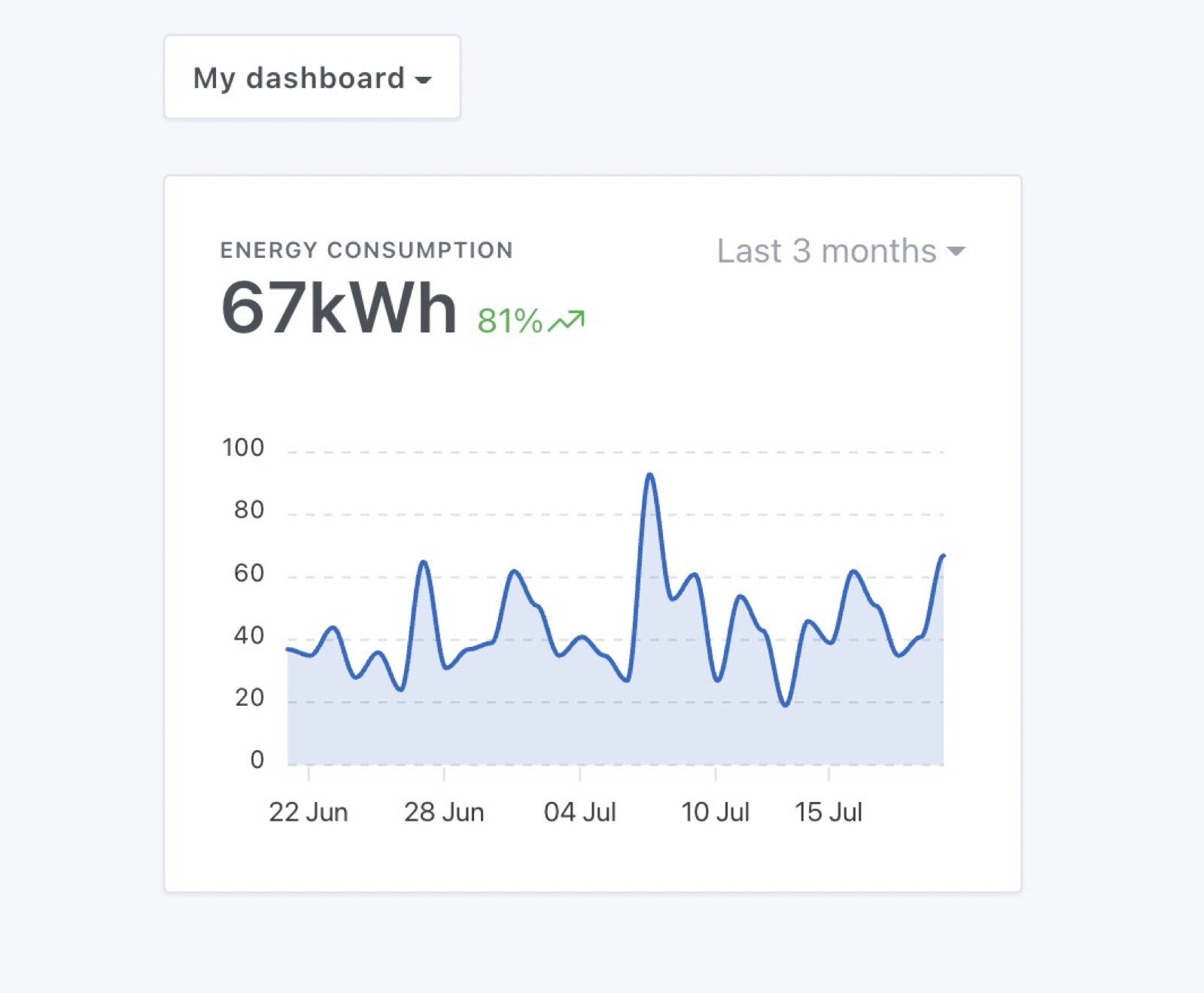
Task: Click the 100 gridline label on y-axis
Action: [242, 447]
